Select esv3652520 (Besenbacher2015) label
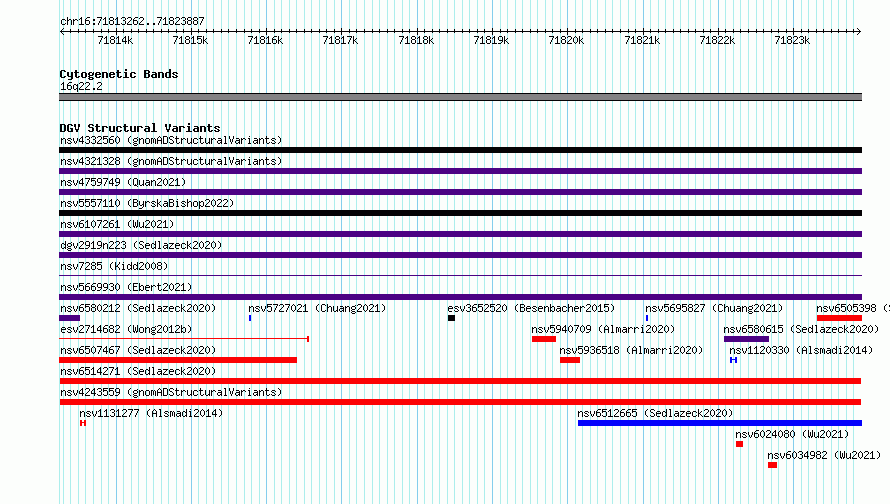The image size is (890, 504). [531, 308]
